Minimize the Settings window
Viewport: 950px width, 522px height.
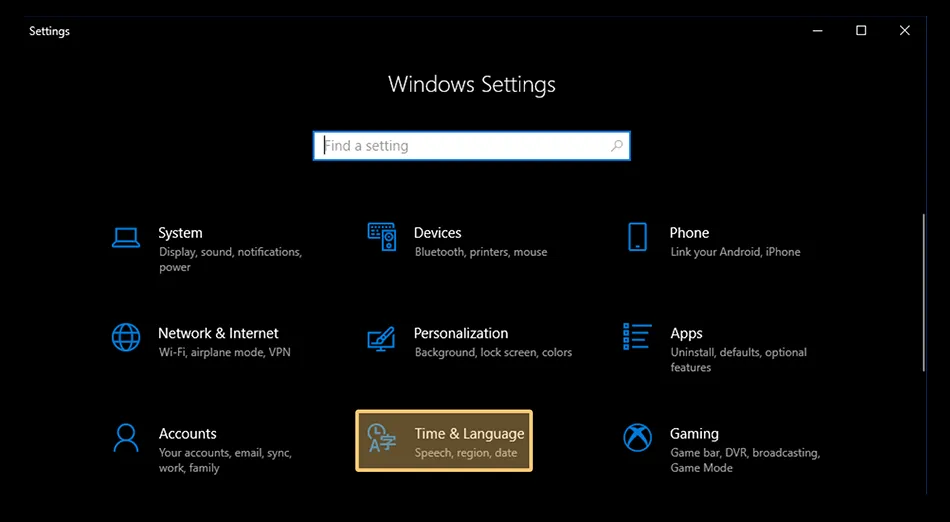tap(817, 30)
